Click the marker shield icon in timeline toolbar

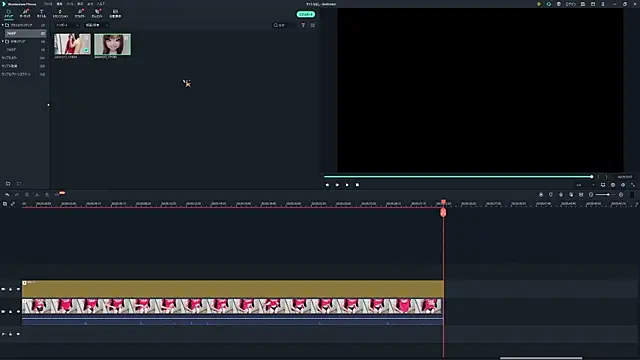click(x=551, y=195)
